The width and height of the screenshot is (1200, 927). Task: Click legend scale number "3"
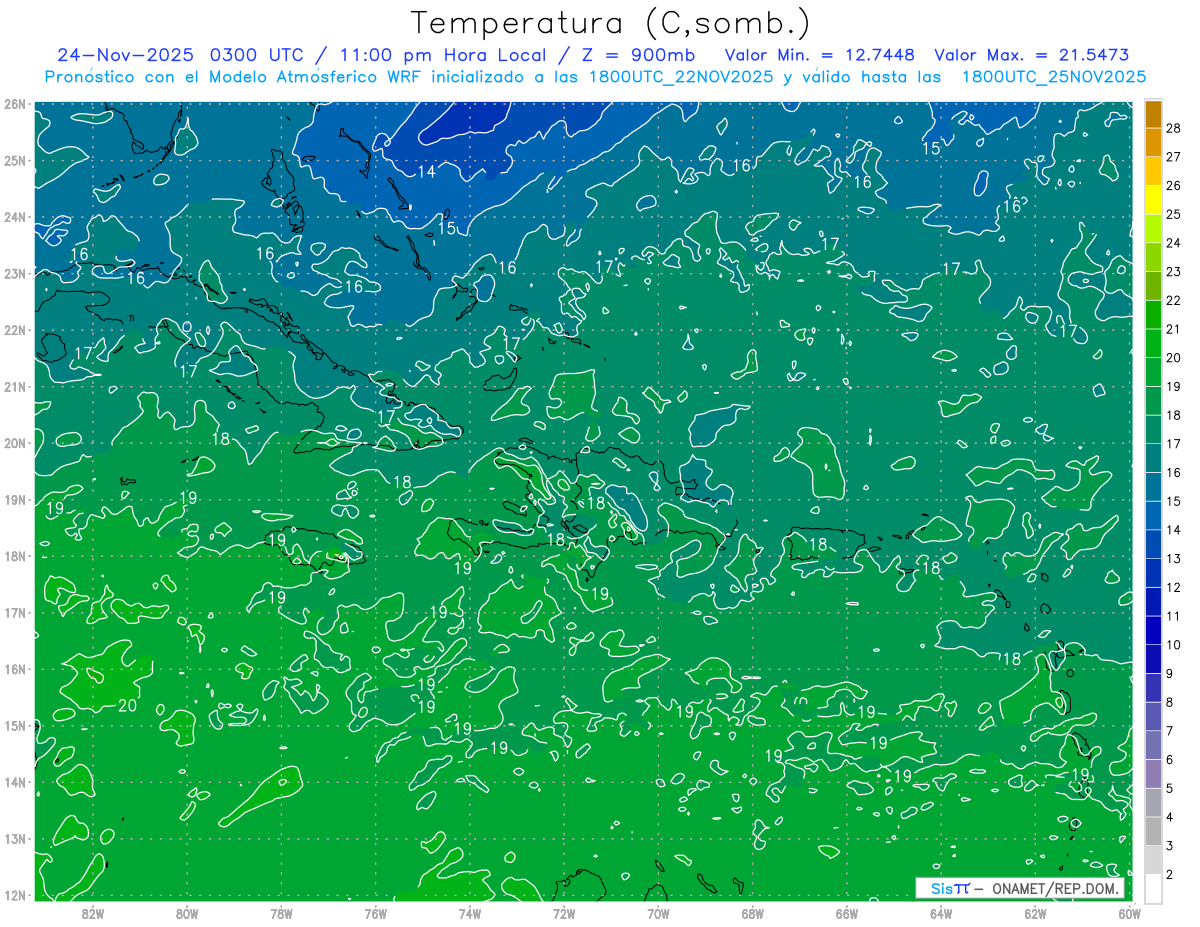[1170, 845]
